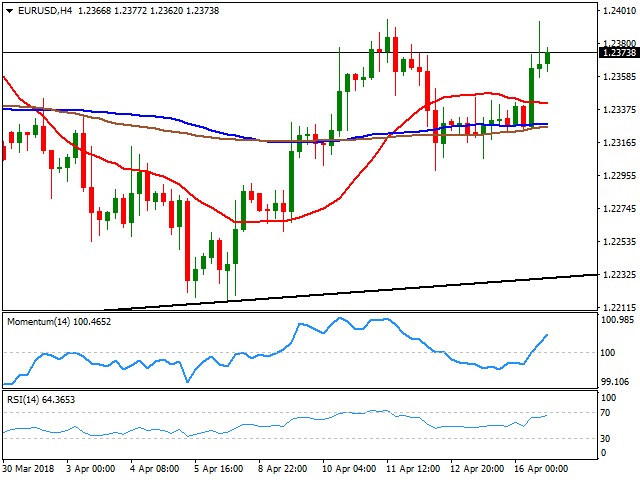The height and width of the screenshot is (480, 640).
Task: Click the 12 Apr 20:00 time label
Action: 477,469
